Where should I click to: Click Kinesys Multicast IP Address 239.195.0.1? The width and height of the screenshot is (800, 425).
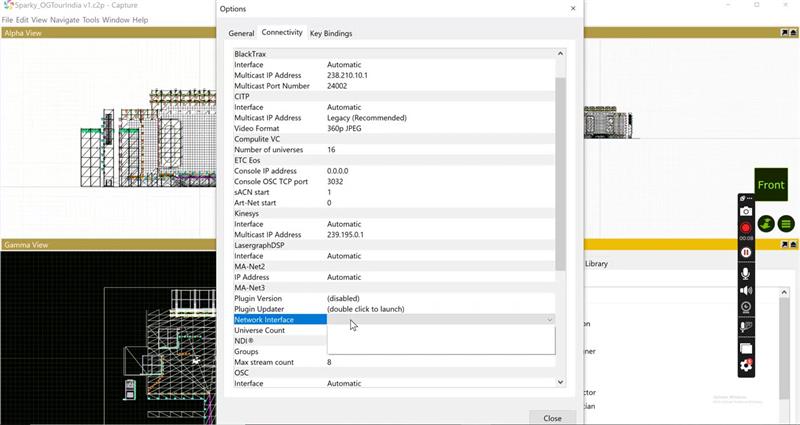pyautogui.click(x=345, y=235)
